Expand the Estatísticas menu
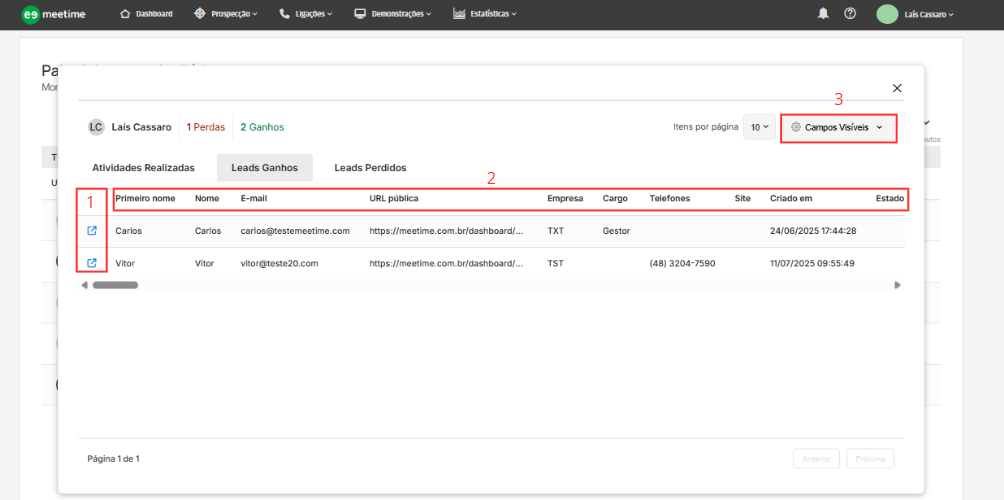Image resolution: width=1004 pixels, height=500 pixels. [x=485, y=14]
